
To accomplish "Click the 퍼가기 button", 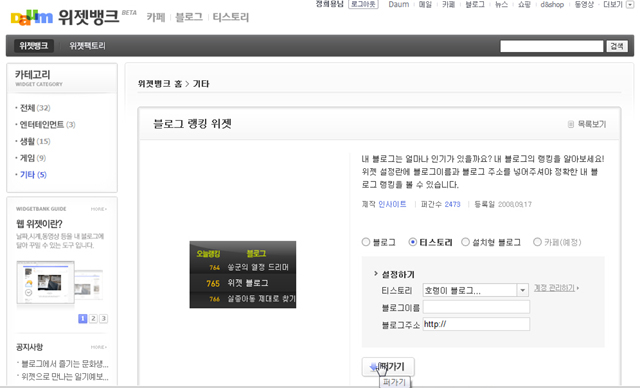I will point(388,367).
